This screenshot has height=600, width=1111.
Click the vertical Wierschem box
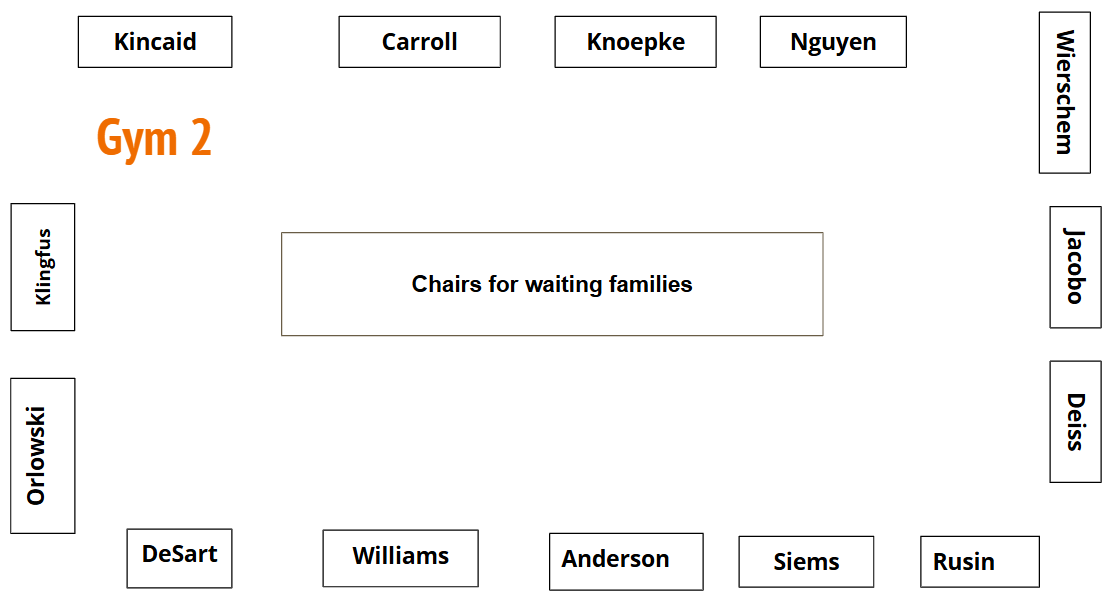coord(1064,92)
